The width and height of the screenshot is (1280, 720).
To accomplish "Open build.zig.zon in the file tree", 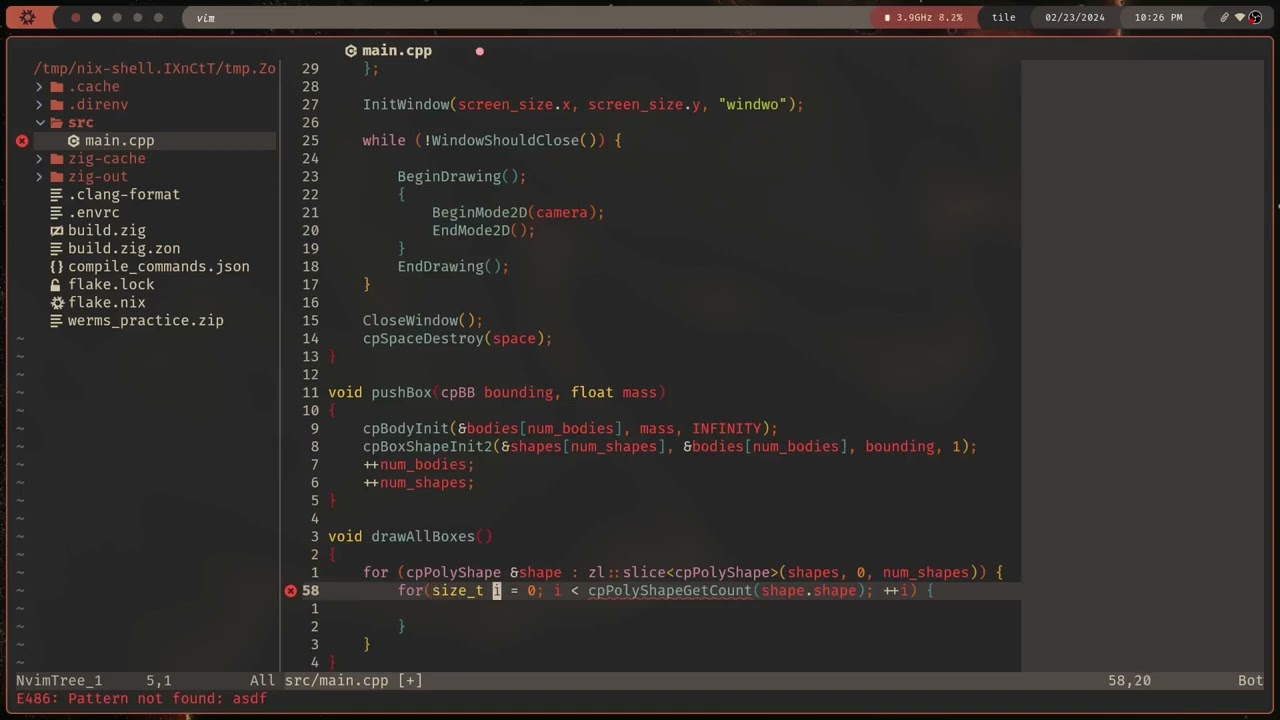I will coord(124,249).
